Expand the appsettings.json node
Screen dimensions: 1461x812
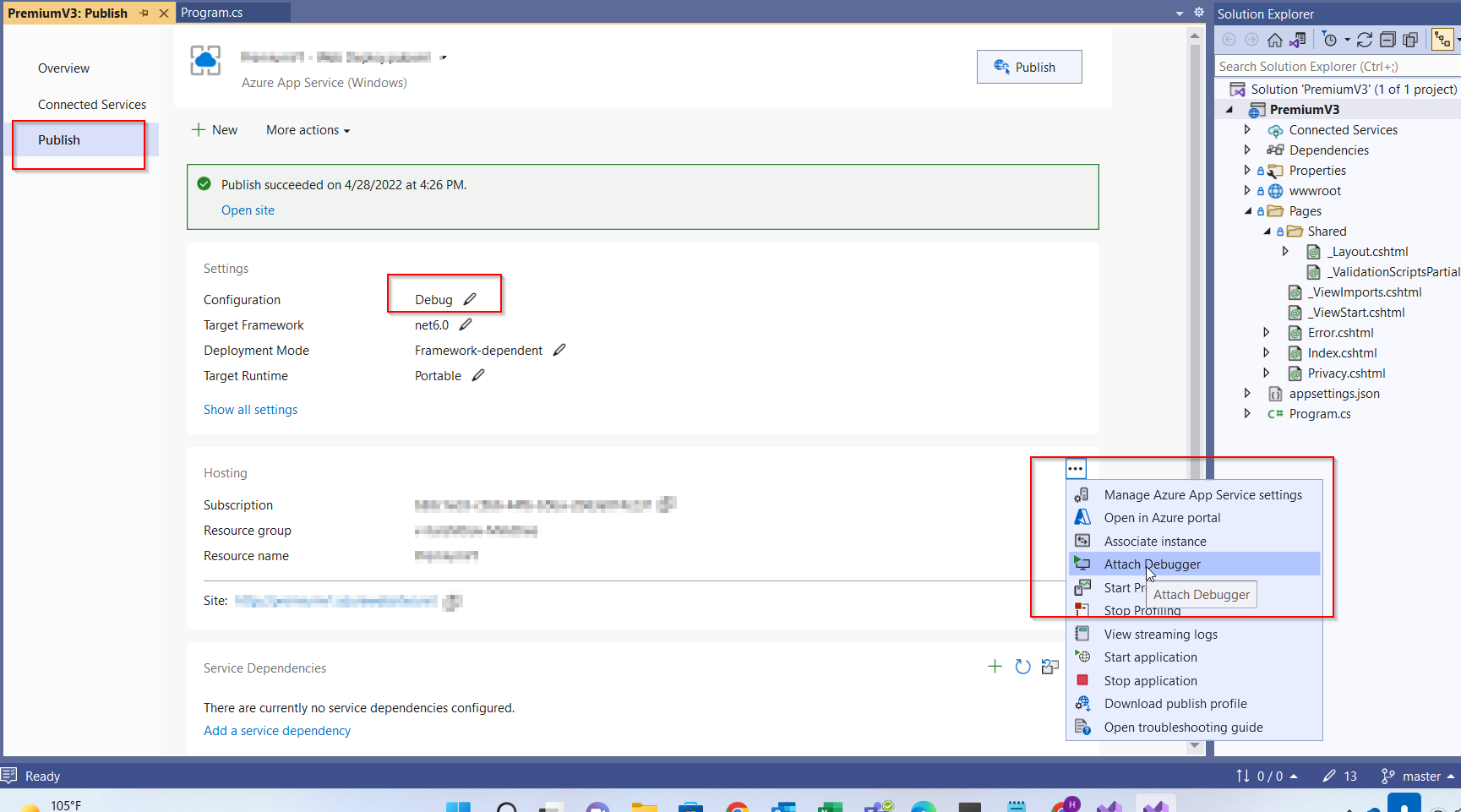coord(1247,393)
